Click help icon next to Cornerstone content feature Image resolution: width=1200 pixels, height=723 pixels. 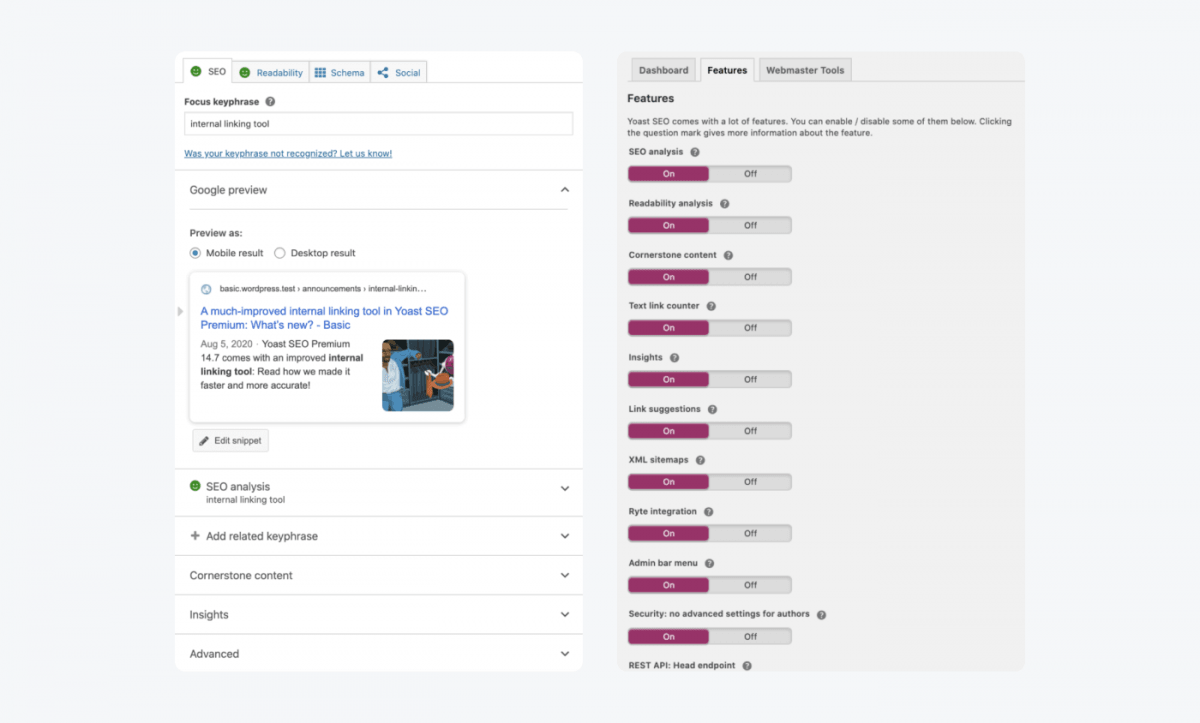coord(728,256)
